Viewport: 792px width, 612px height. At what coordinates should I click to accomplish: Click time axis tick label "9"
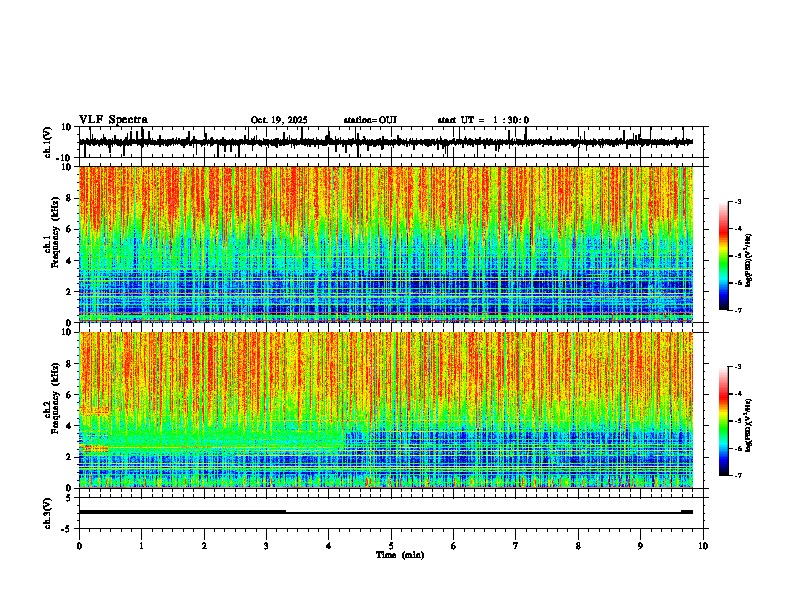pyautogui.click(x=640, y=546)
